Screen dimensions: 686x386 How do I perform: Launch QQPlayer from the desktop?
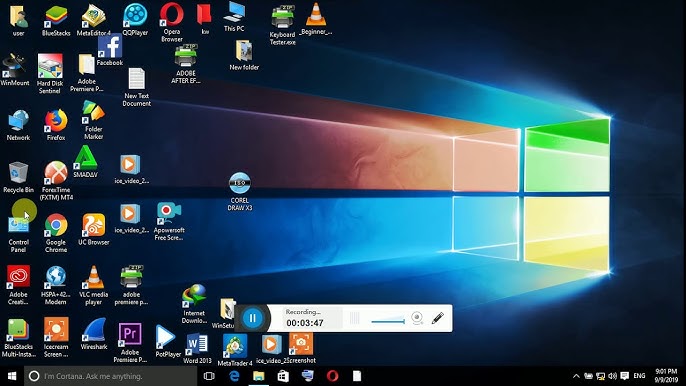pyautogui.click(x=135, y=20)
